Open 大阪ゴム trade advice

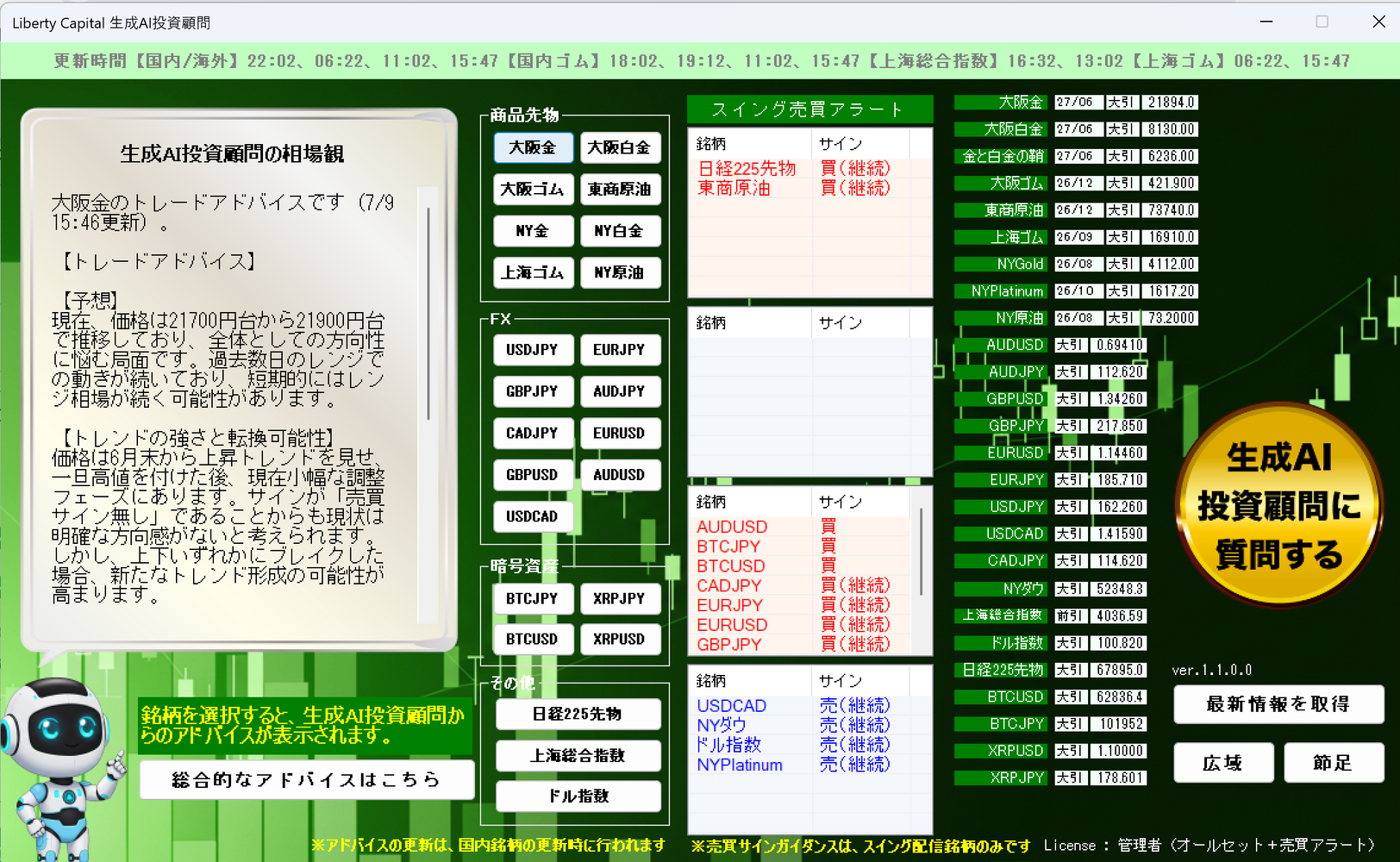pyautogui.click(x=534, y=189)
